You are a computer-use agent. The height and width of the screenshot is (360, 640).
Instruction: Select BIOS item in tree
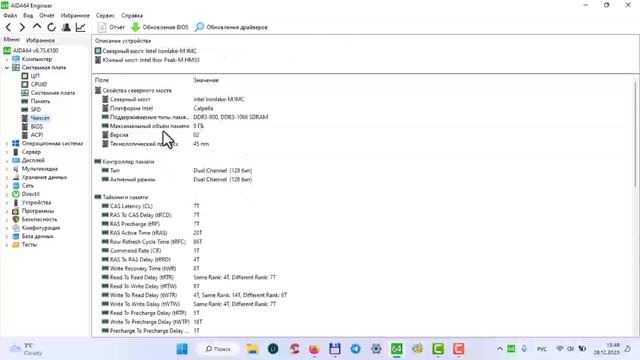pos(37,127)
